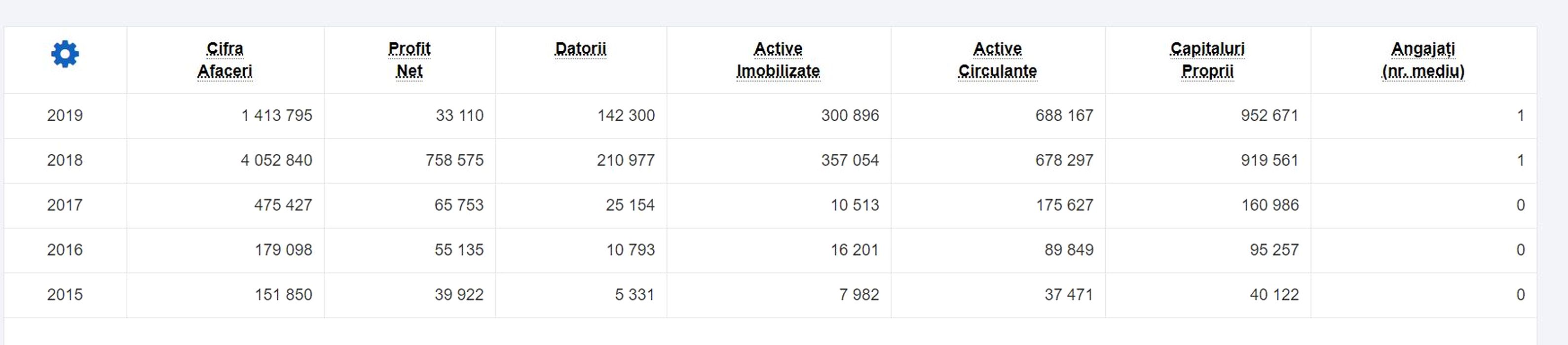Click the Active Imobilizate column header
1568x345 pixels.
point(778,60)
